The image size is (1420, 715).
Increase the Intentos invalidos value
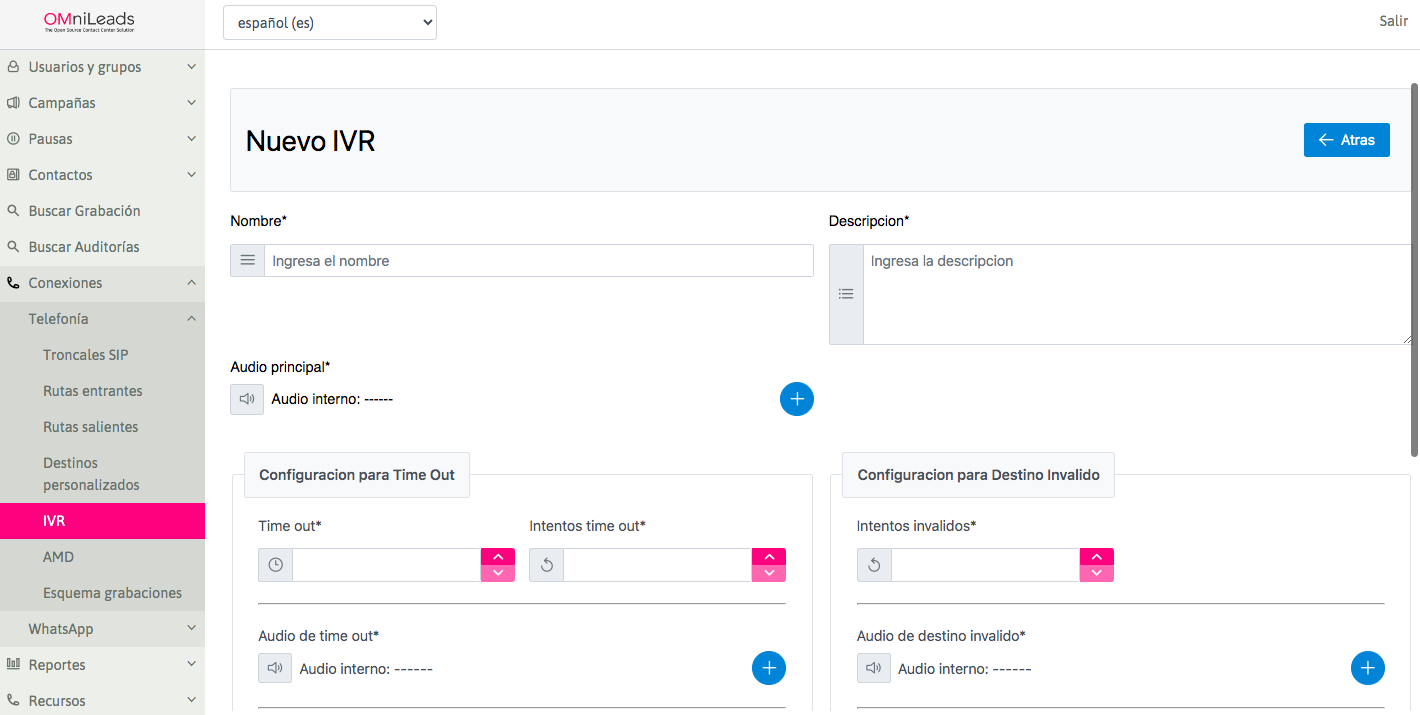(x=1097, y=557)
